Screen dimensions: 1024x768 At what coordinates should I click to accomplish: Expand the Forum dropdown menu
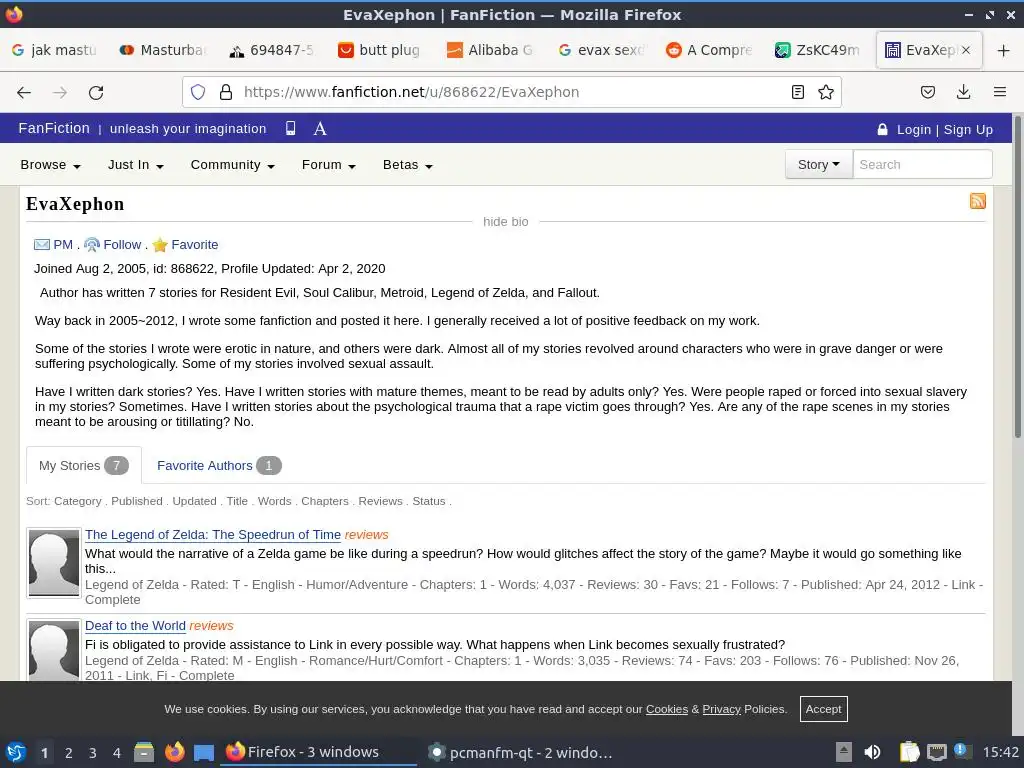(x=328, y=165)
